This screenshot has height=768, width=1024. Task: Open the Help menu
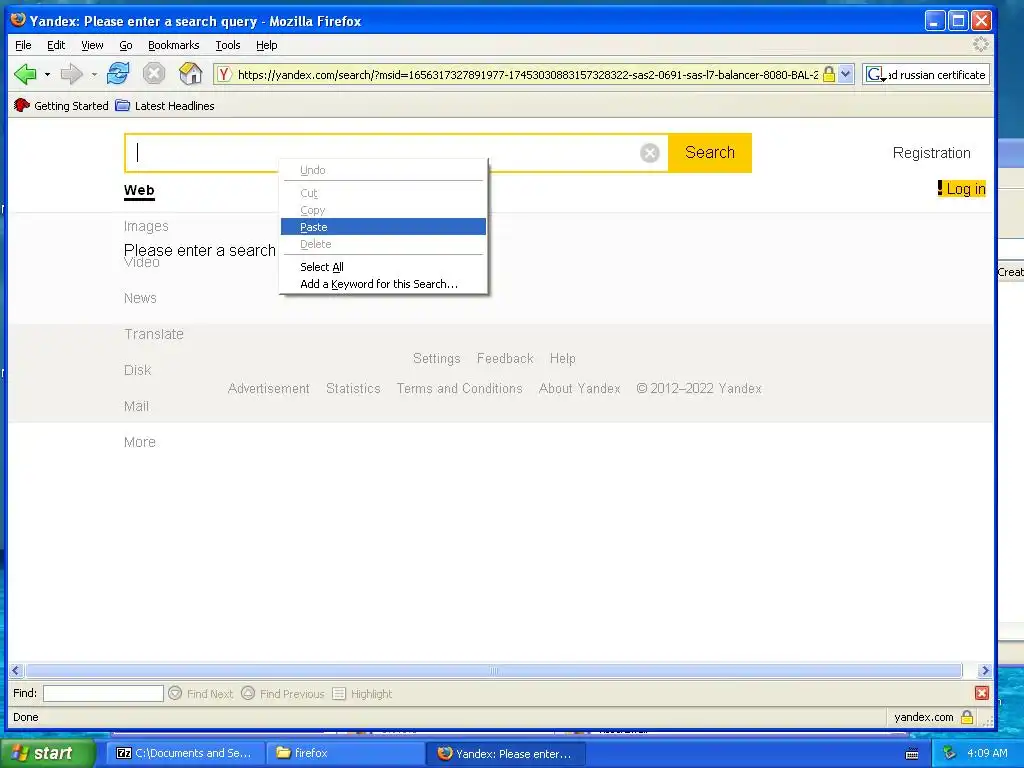266,45
